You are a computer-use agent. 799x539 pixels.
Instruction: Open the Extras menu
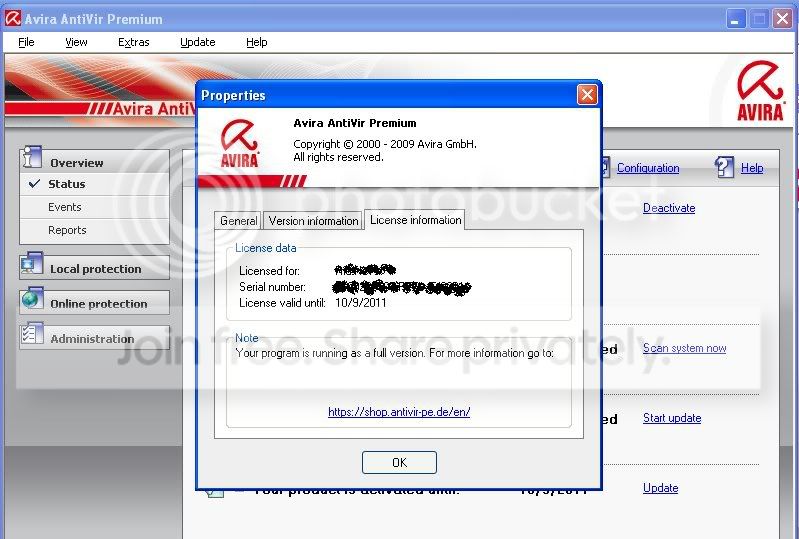134,42
